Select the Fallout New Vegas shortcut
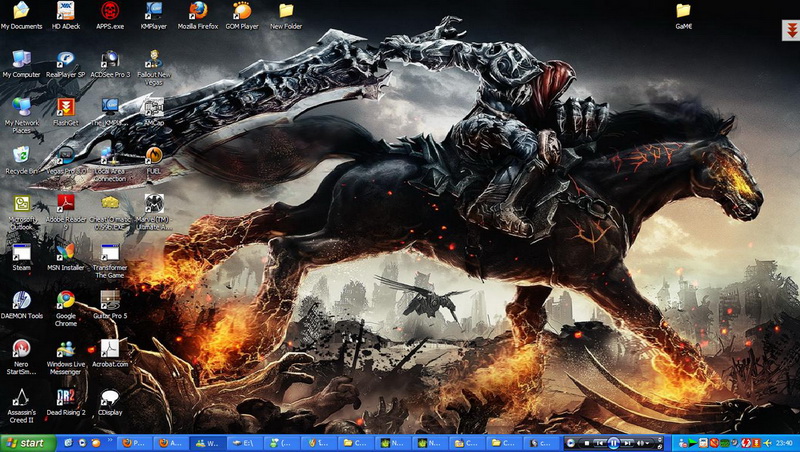Viewport: 800px width, 452px height. 154,68
